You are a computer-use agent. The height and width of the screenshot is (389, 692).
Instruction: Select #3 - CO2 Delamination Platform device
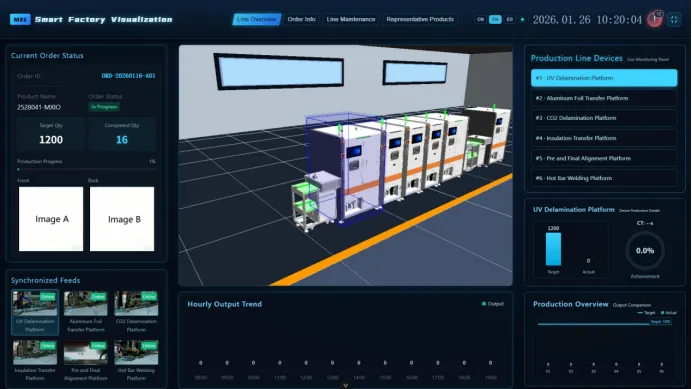coord(604,118)
